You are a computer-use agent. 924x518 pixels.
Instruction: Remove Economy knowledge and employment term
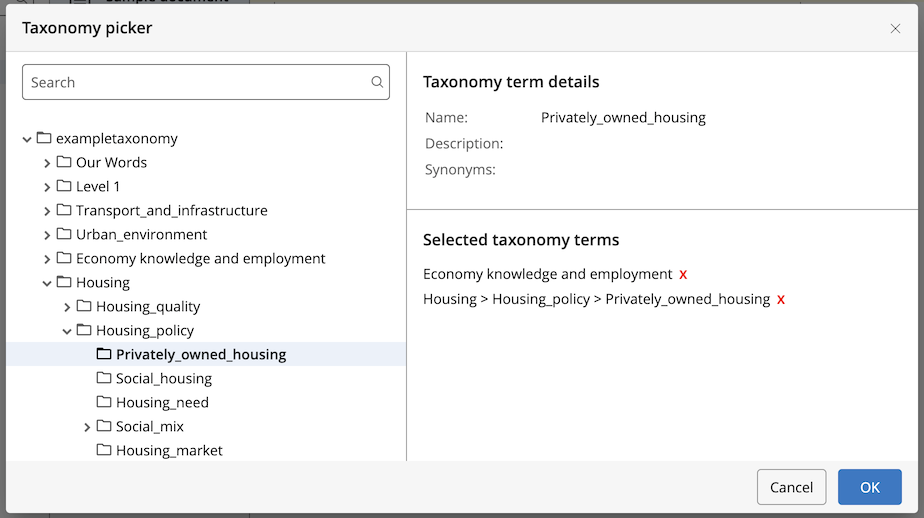(x=683, y=275)
